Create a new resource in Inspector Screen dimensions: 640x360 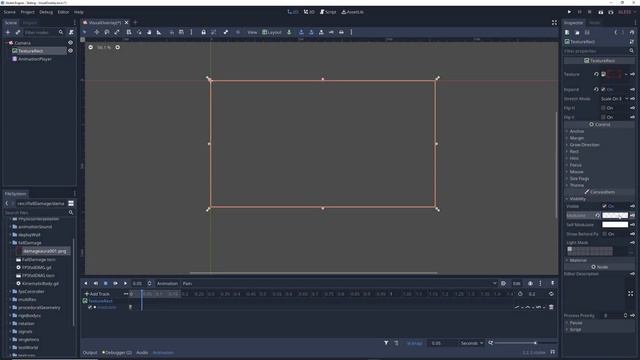click(x=567, y=32)
